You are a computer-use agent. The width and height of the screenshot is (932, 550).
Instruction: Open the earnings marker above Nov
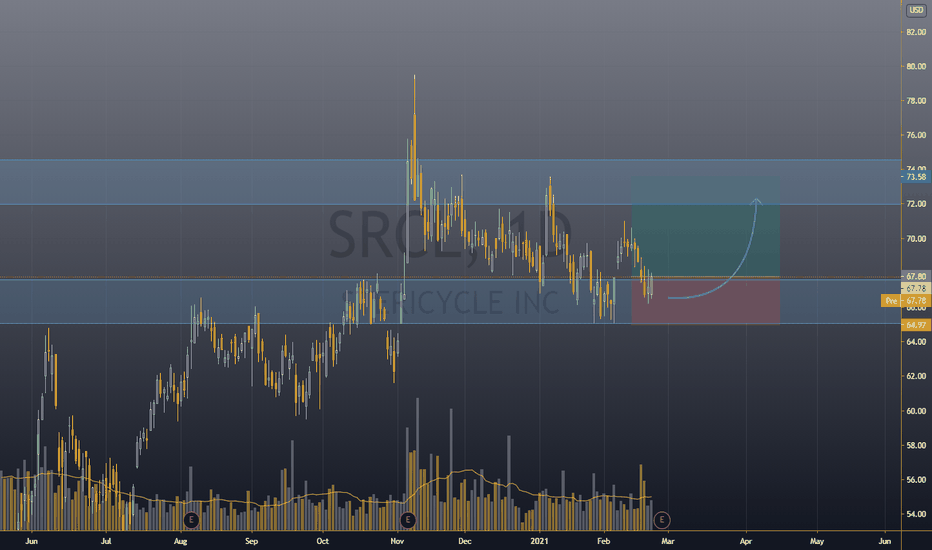(x=407, y=520)
